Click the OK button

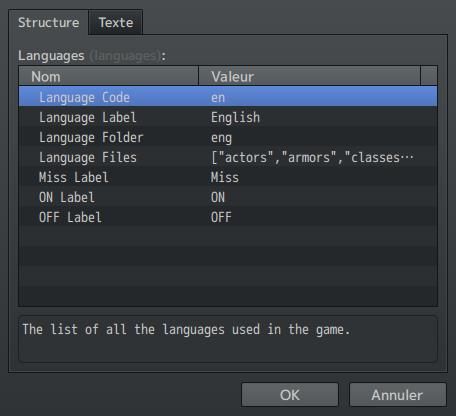(290, 395)
